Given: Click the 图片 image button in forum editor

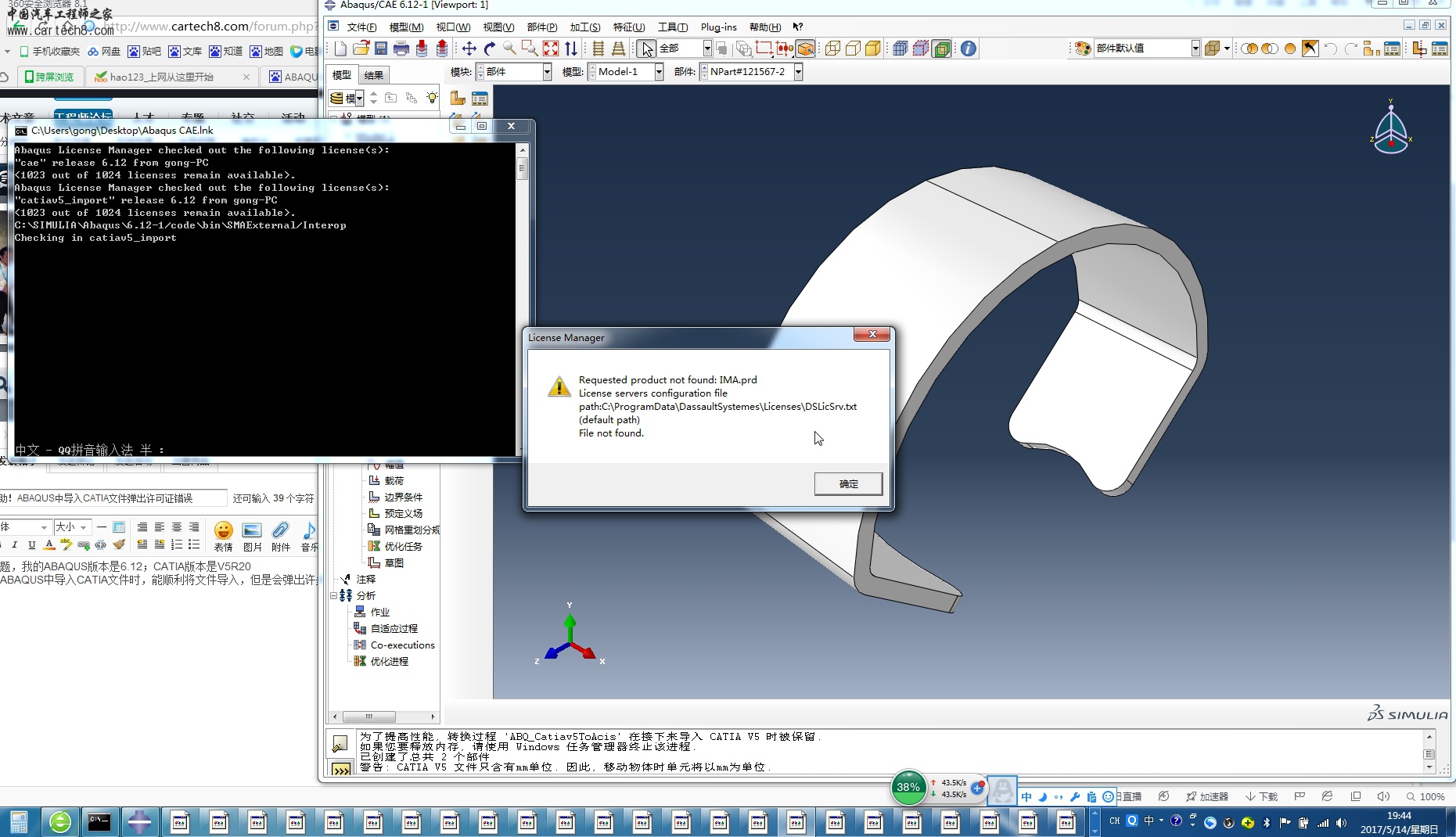Looking at the screenshot, I should [x=252, y=537].
